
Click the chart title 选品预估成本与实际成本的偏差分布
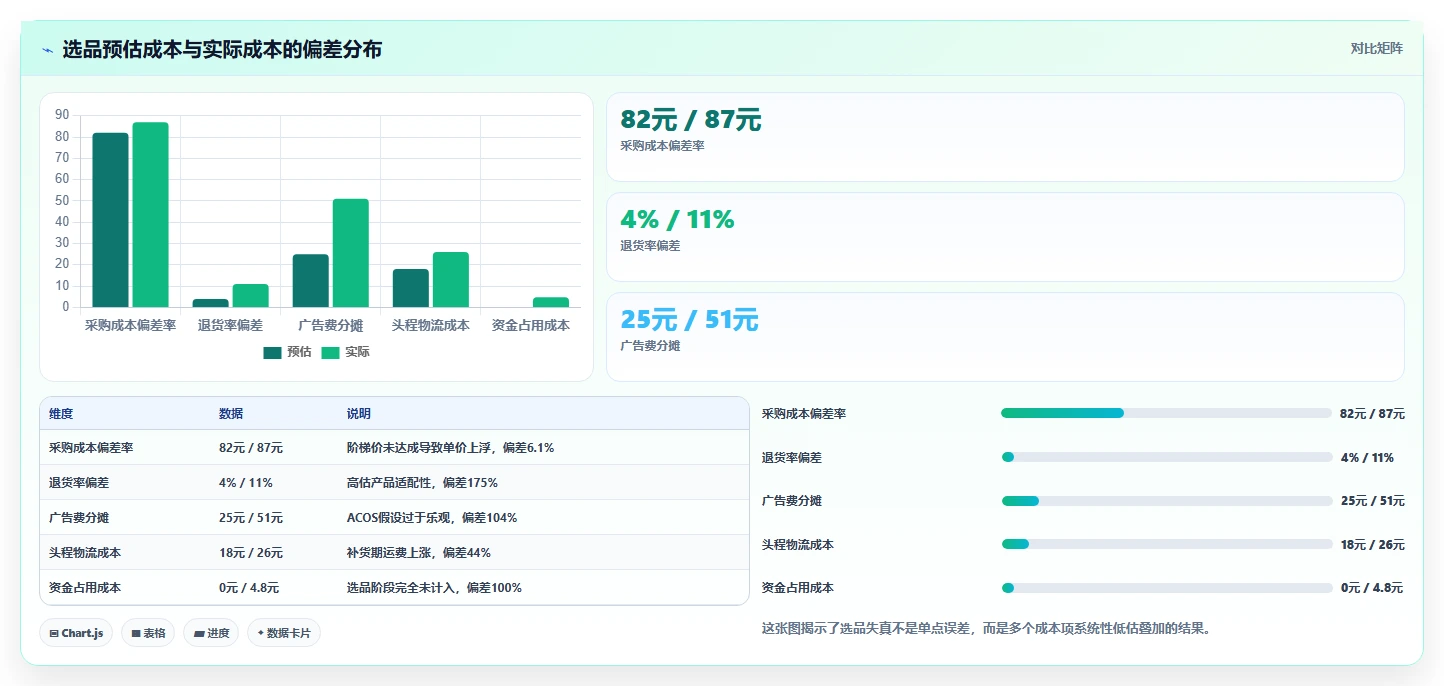coord(222,50)
